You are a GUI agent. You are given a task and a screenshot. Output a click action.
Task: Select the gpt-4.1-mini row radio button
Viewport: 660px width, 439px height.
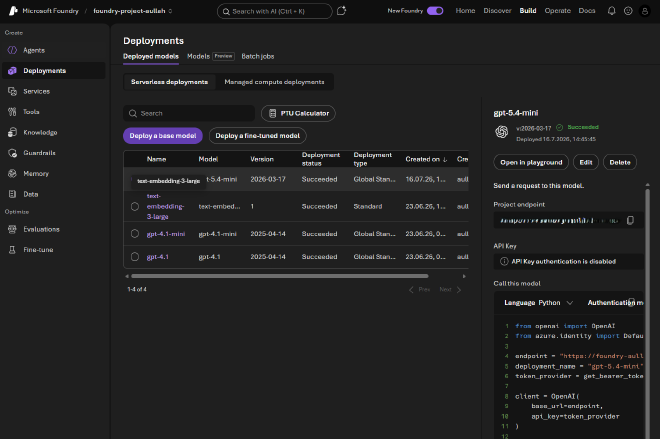pos(135,234)
